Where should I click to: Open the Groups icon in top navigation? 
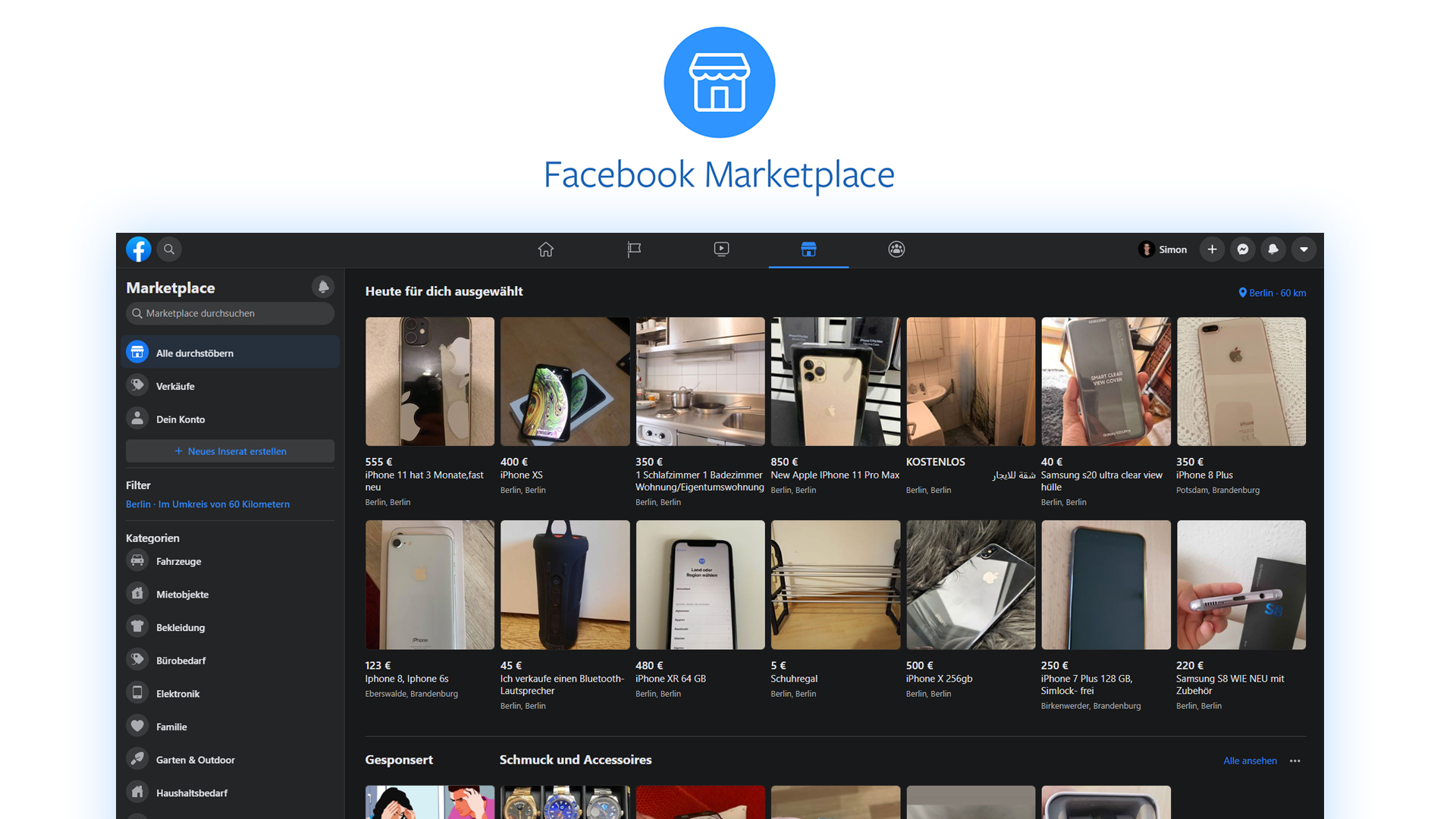pos(896,249)
